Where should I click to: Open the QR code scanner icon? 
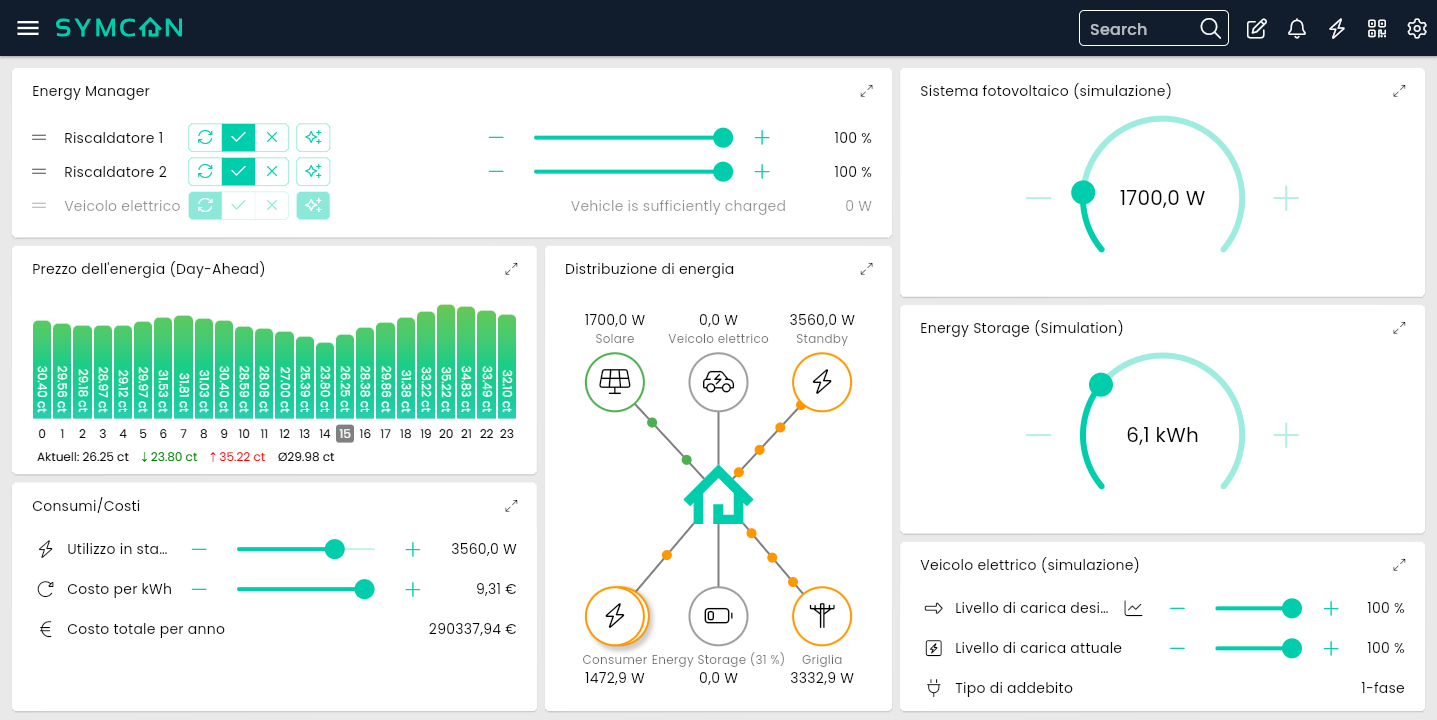click(x=1377, y=29)
